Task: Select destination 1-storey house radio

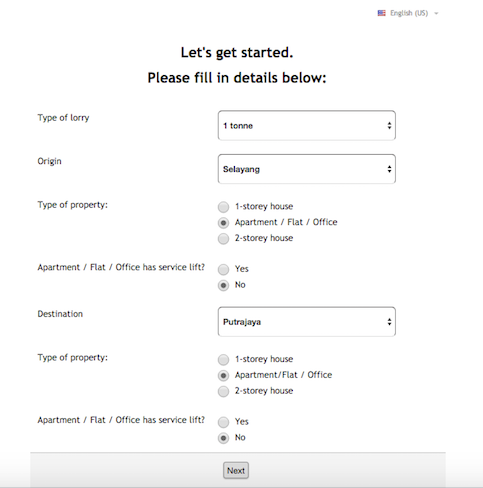Action: (223, 360)
